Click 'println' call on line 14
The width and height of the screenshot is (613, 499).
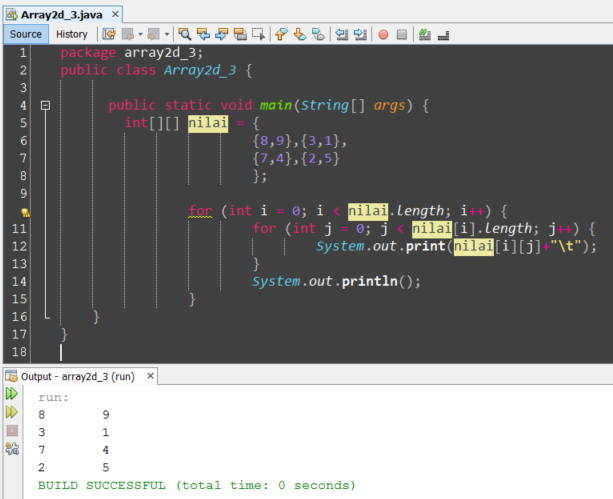click(369, 282)
